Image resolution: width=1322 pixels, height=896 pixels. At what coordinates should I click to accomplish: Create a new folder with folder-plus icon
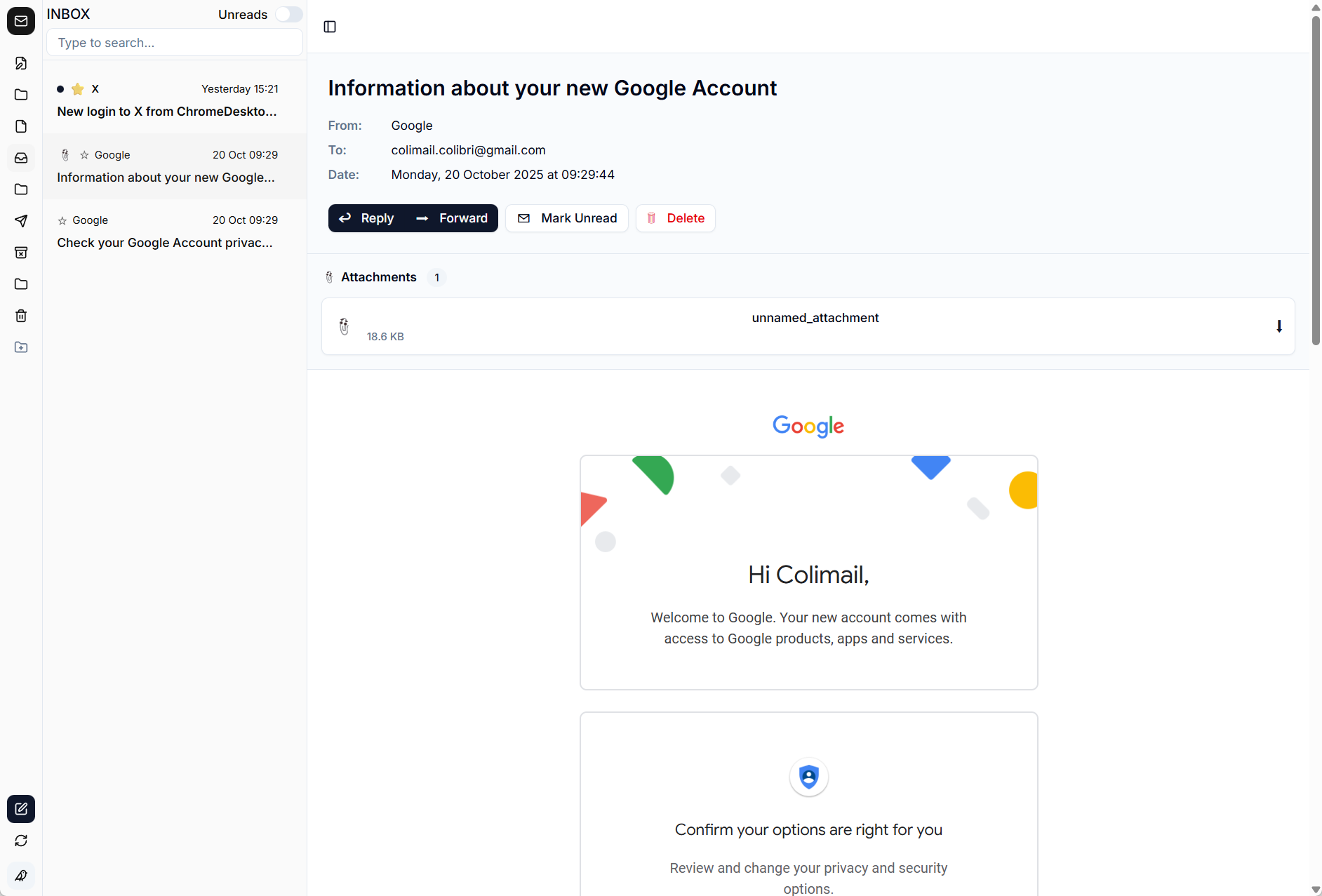21,347
